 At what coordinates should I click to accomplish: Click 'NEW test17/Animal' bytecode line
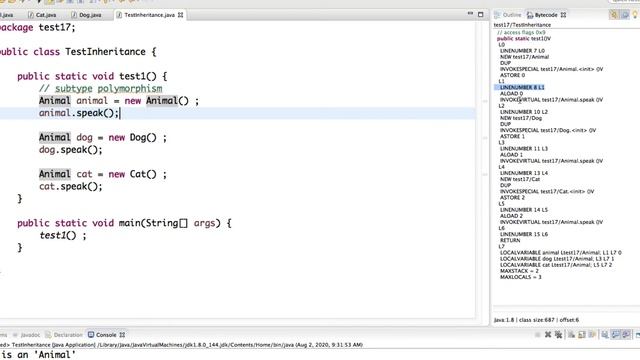[x=524, y=57]
